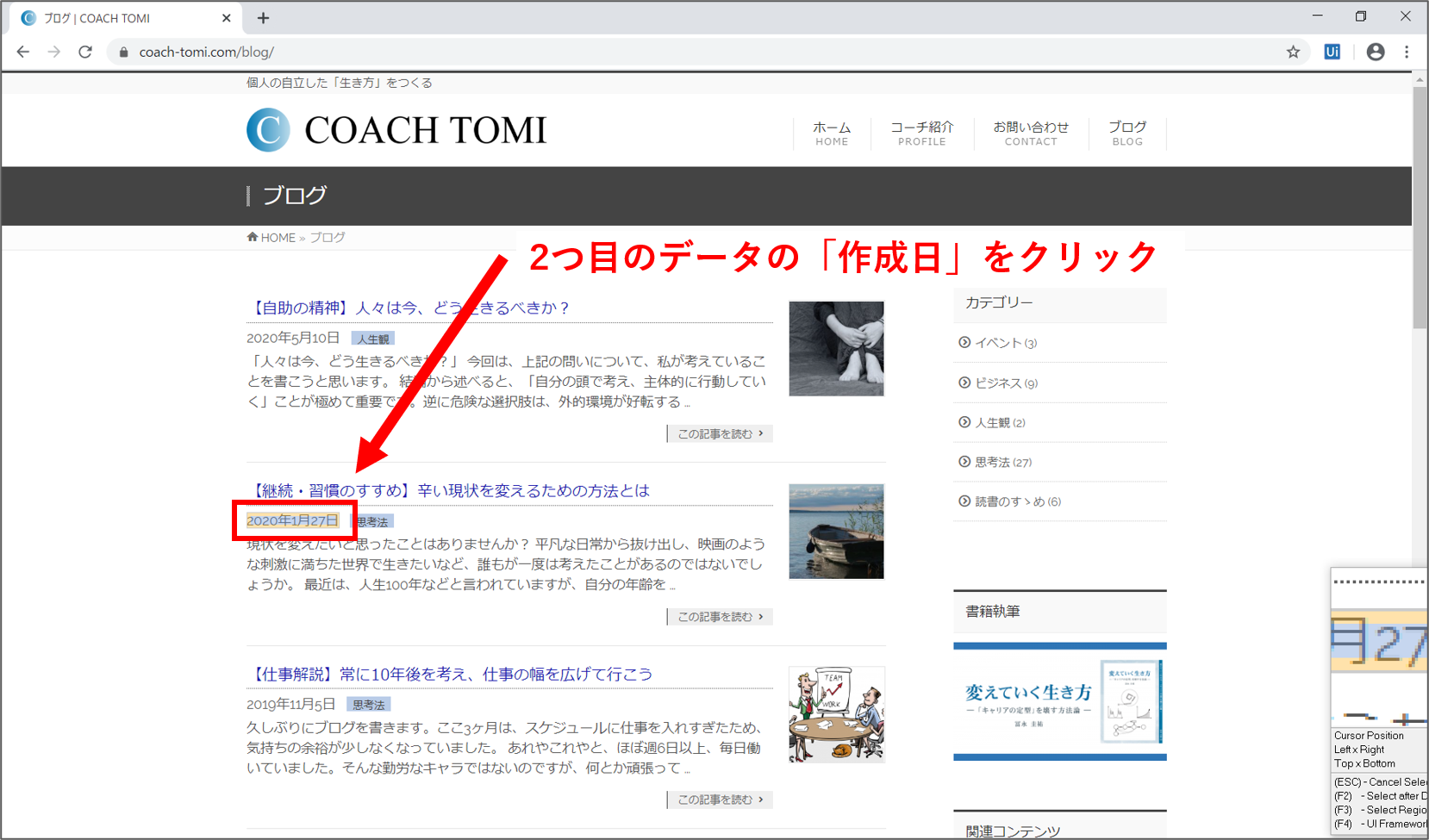
Task: Open the コーチ紹介 PROFILE menu item
Action: click(921, 134)
